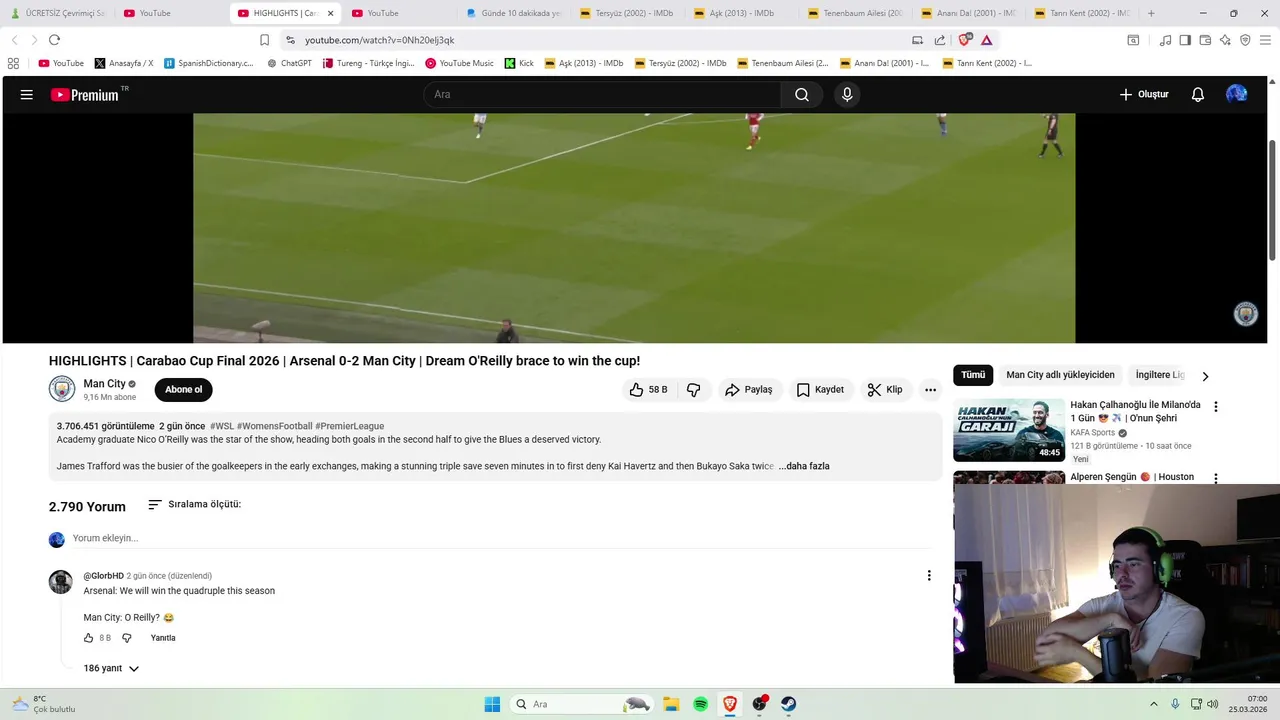Go back to the previous page
The image size is (1280, 720).
(x=14, y=40)
